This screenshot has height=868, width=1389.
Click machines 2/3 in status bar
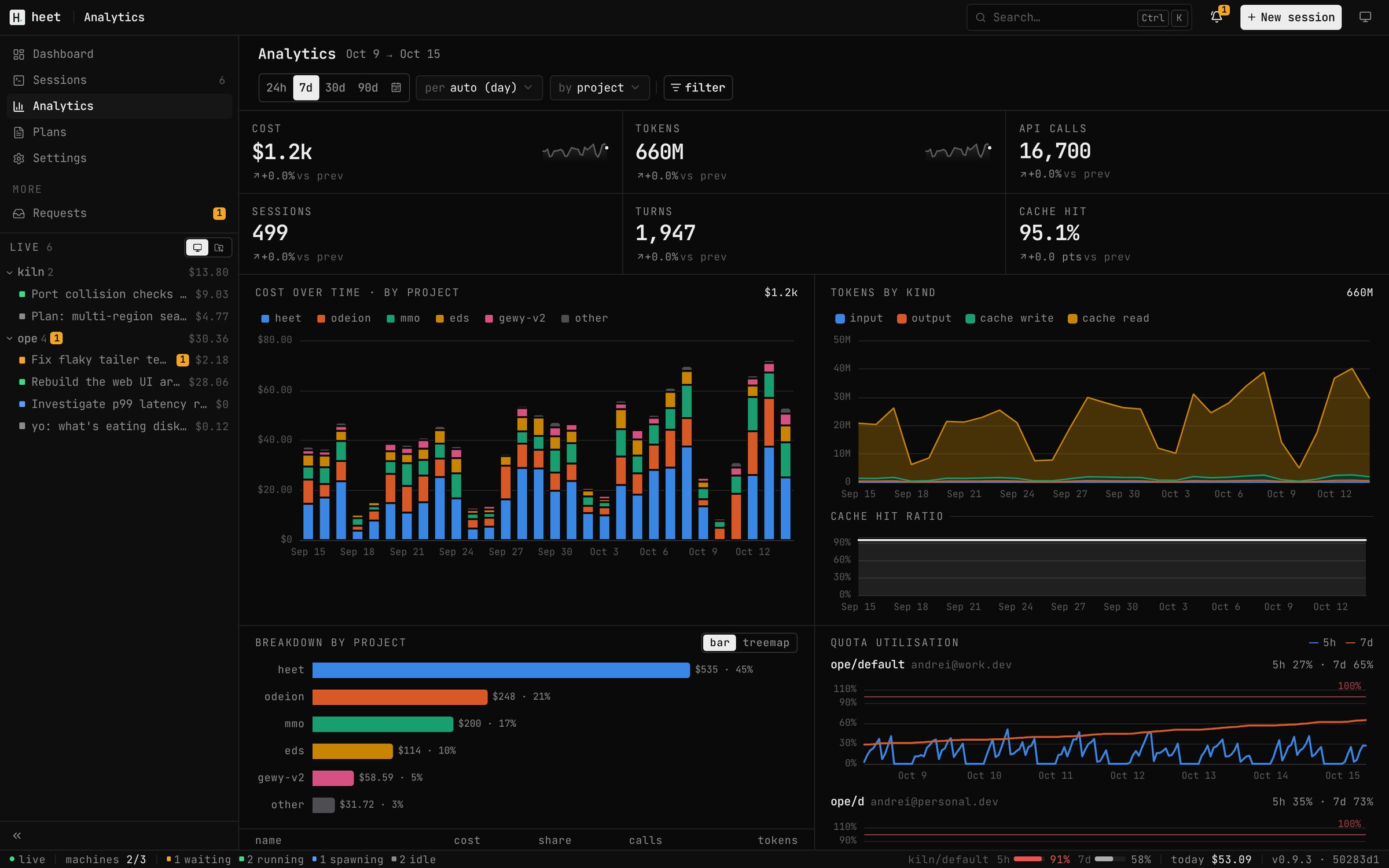(106, 859)
